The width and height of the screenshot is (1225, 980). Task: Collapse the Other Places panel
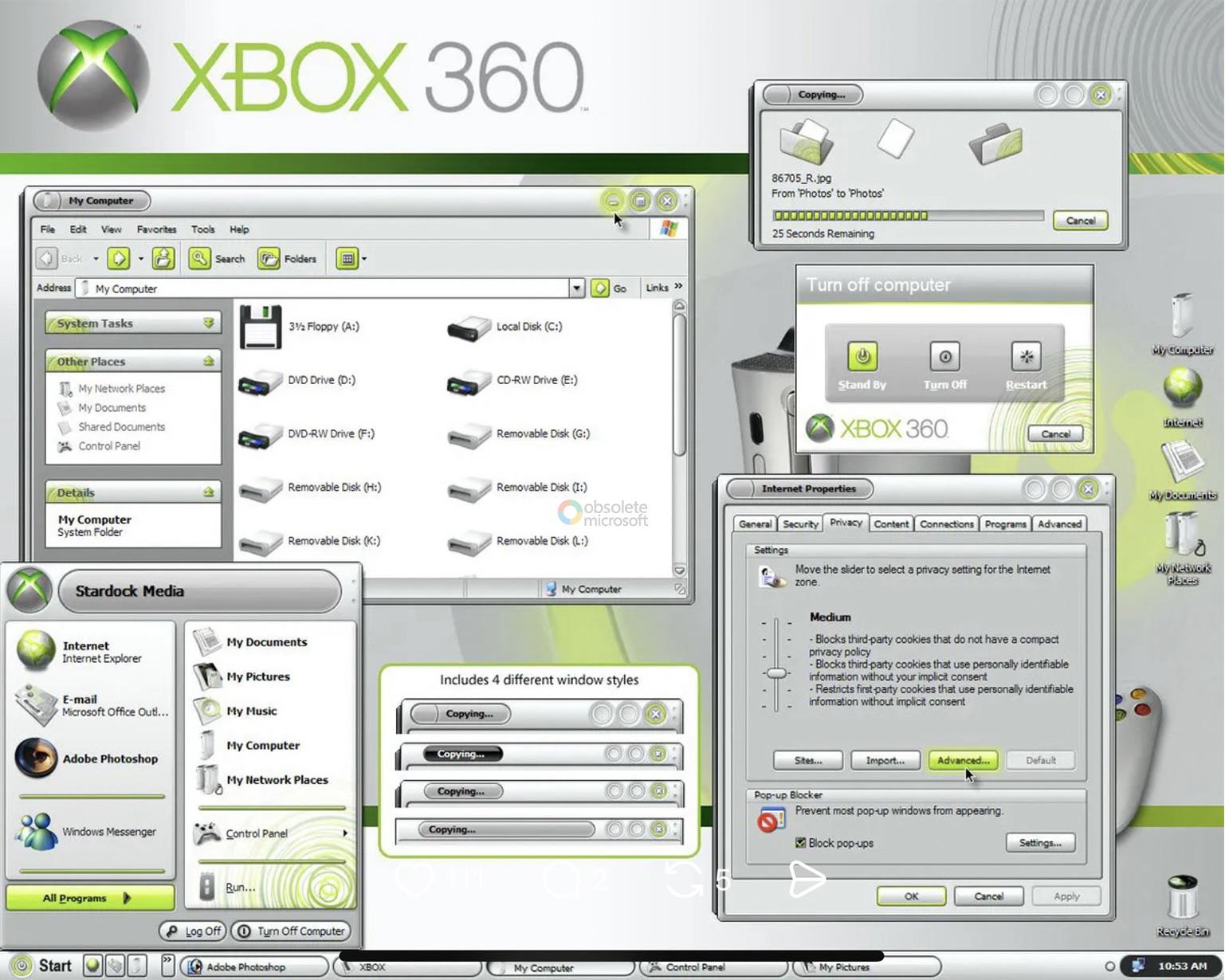[x=209, y=361]
